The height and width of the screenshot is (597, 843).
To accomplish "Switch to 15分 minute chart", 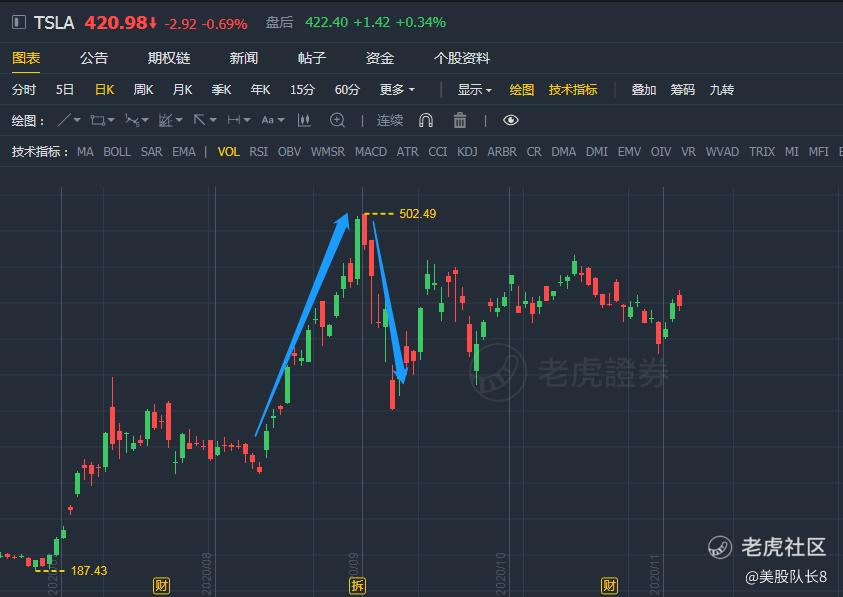I will point(302,89).
